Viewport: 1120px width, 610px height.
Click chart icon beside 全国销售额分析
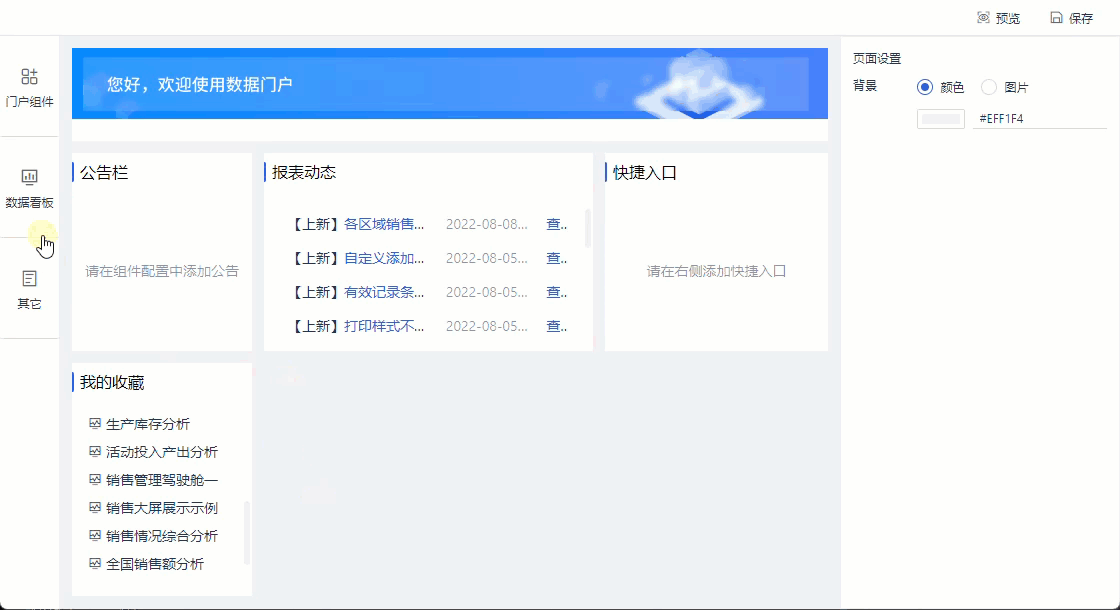(x=94, y=563)
